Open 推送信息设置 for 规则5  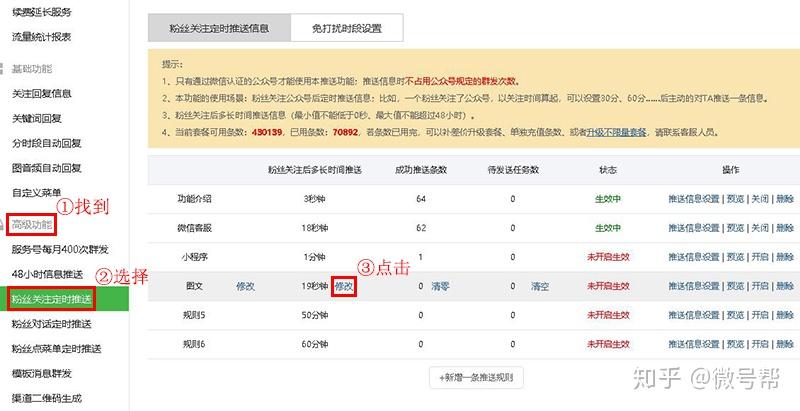[694, 315]
